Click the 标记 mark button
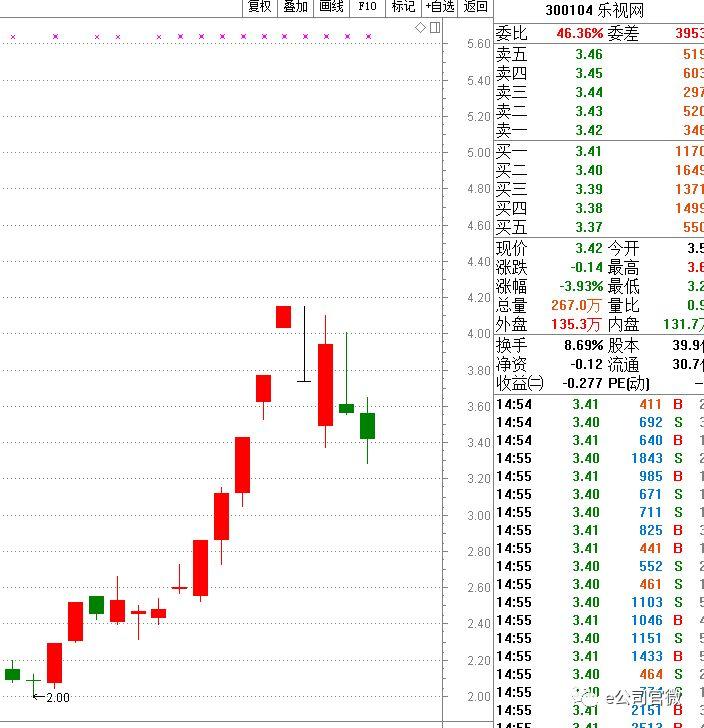The image size is (704, 728). [x=403, y=7]
